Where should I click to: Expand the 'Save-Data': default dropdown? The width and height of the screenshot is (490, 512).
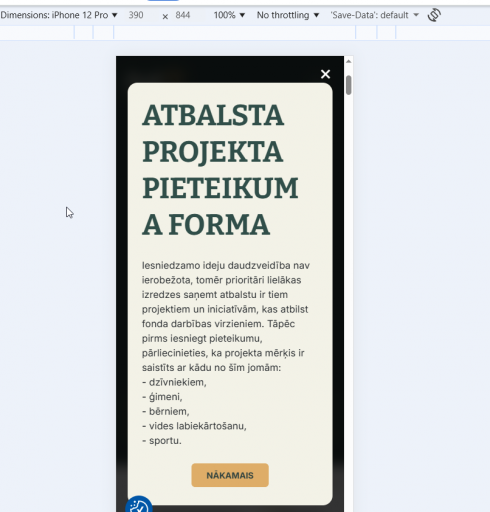point(374,15)
